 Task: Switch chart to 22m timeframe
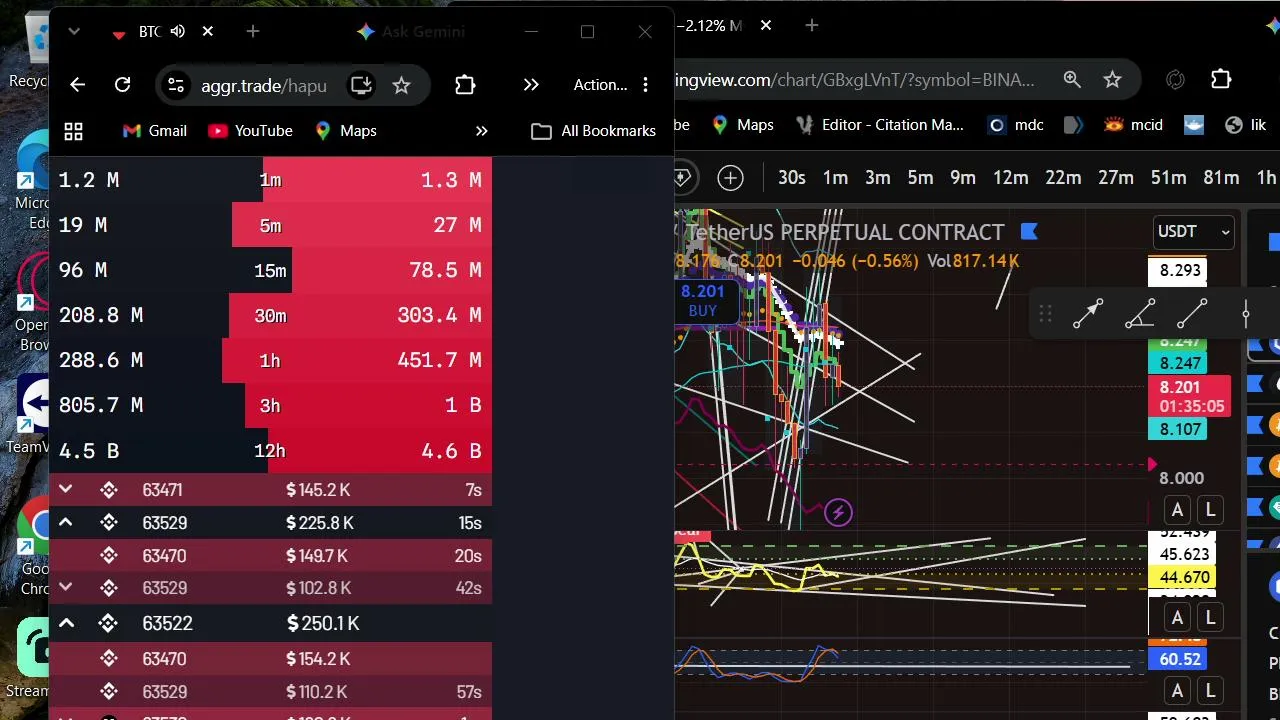1063,178
